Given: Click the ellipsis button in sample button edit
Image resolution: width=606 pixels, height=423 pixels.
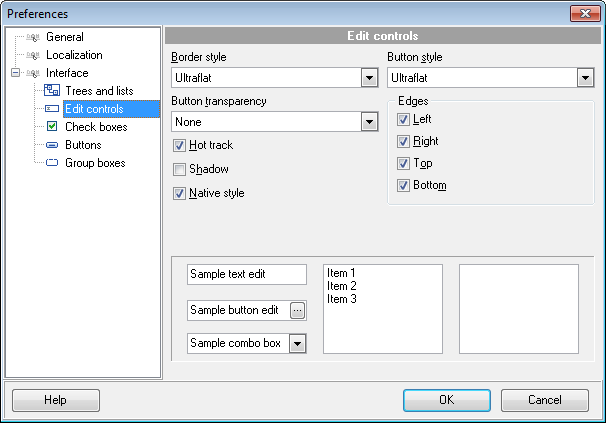Looking at the screenshot, I should pos(297,310).
